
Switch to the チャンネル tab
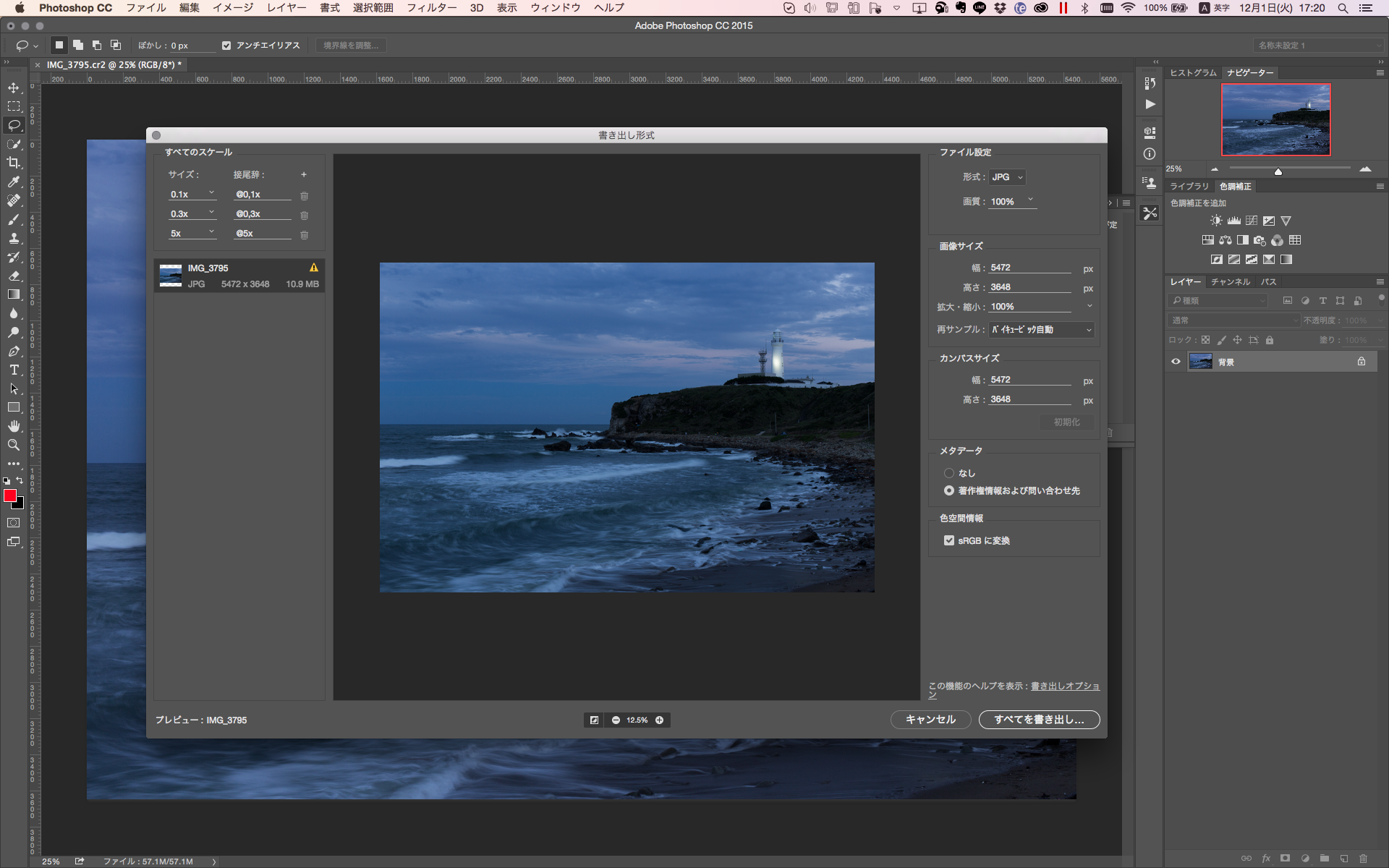point(1230,282)
